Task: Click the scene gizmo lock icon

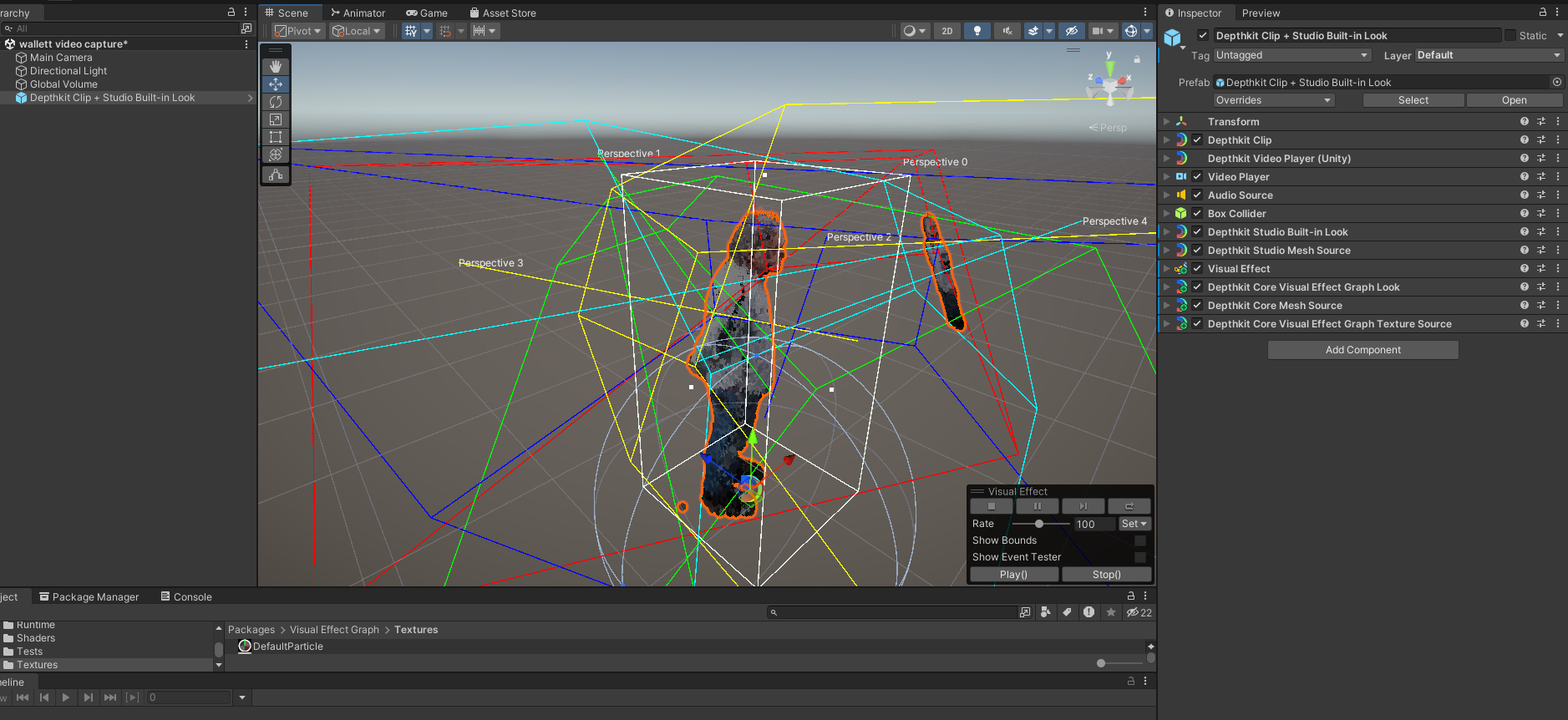Action: click(x=1137, y=59)
